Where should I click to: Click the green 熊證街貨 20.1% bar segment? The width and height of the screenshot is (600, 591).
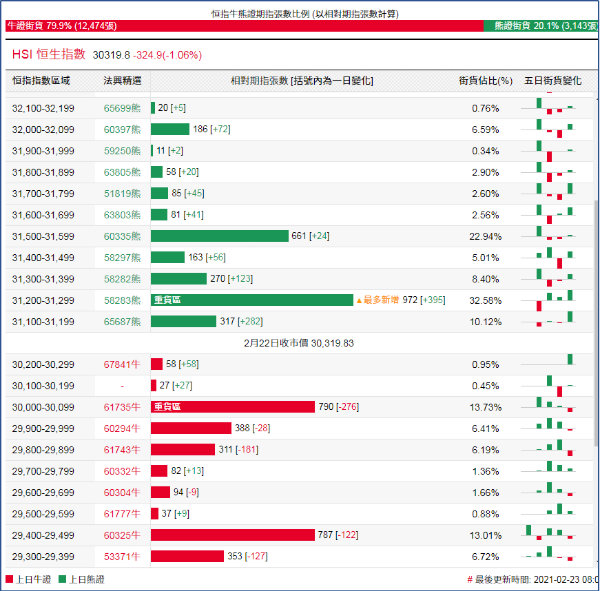541,26
